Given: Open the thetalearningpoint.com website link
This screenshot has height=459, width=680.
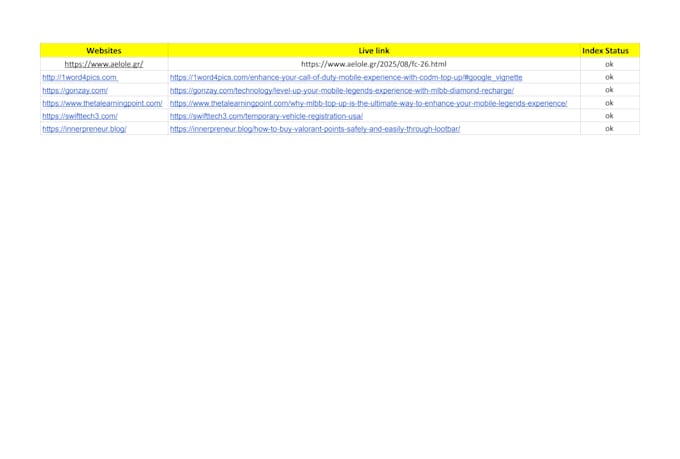Looking at the screenshot, I should pos(102,103).
